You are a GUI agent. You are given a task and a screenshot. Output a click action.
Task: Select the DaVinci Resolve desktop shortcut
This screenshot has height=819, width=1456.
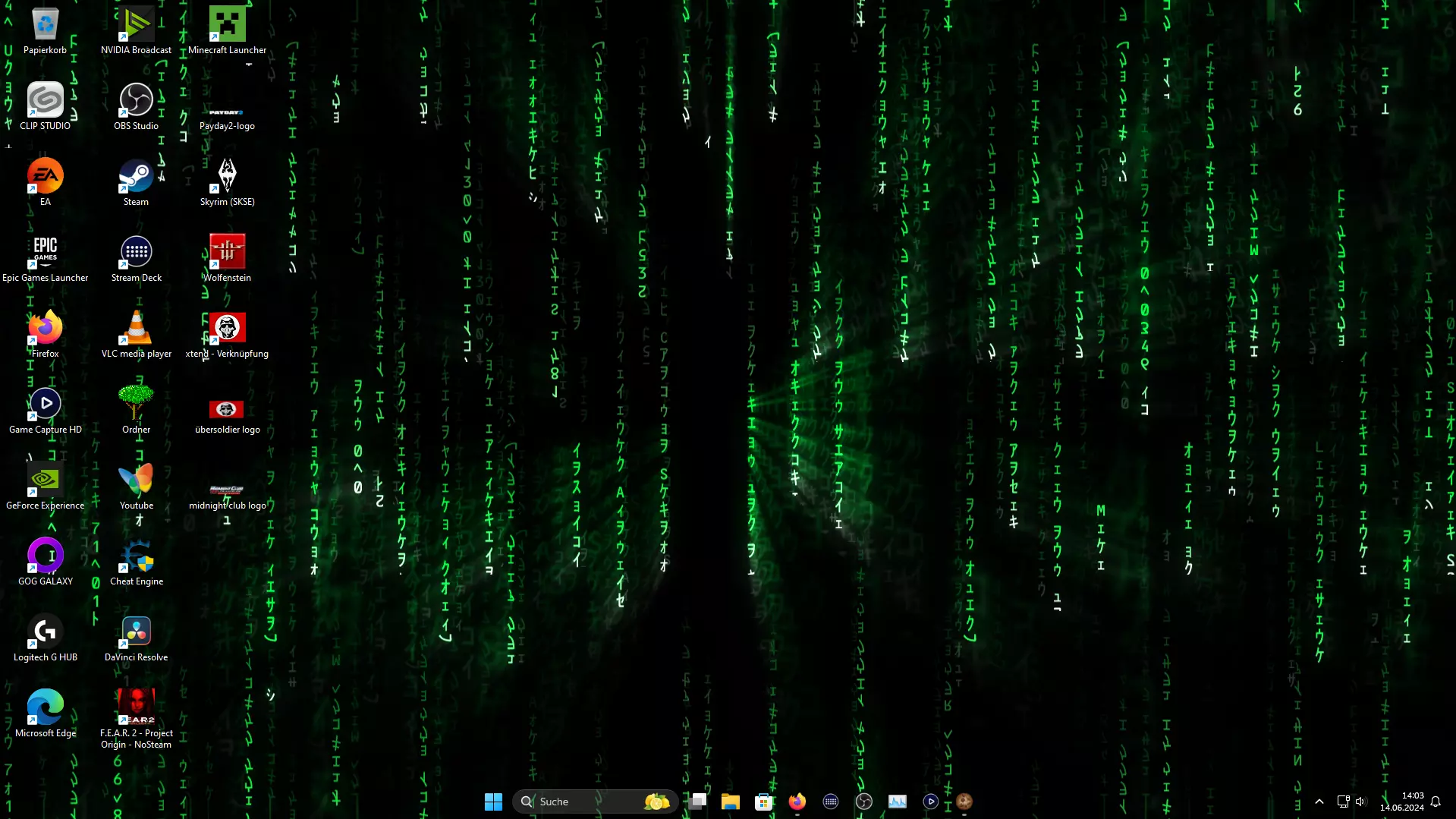click(136, 638)
